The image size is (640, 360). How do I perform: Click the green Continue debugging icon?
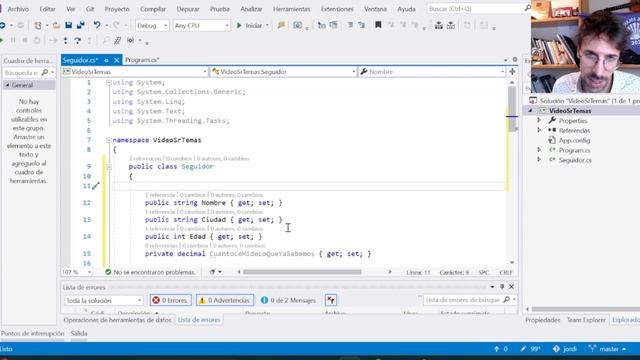(2, 40)
